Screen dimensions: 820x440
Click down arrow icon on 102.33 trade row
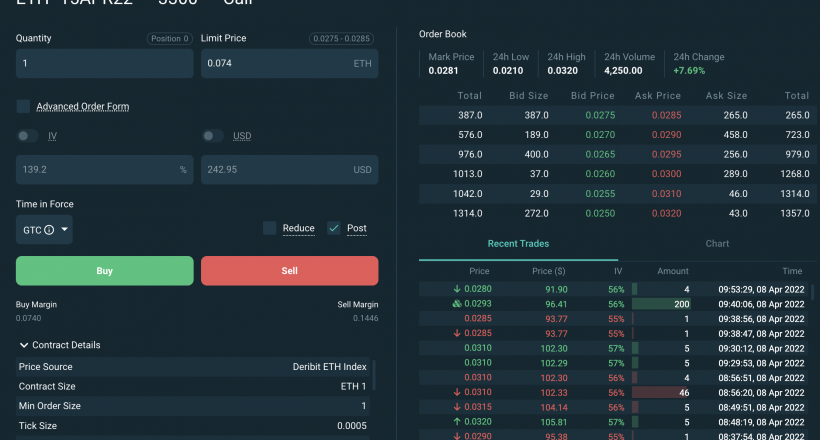pyautogui.click(x=457, y=394)
